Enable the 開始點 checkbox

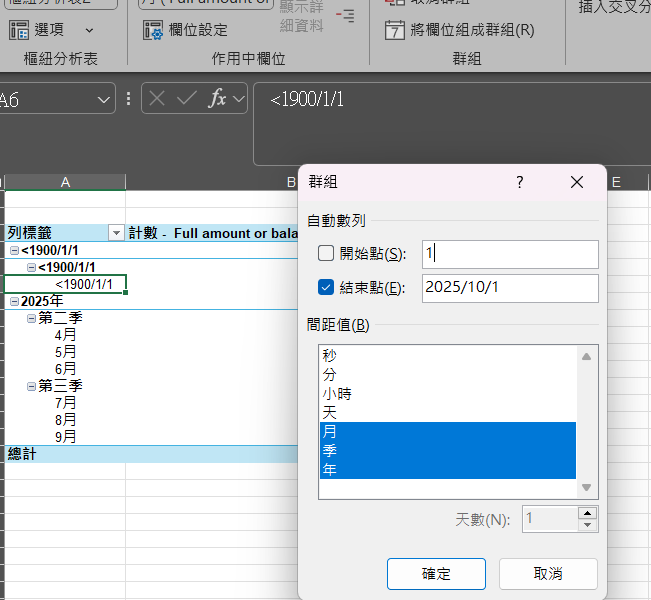tap(325, 254)
